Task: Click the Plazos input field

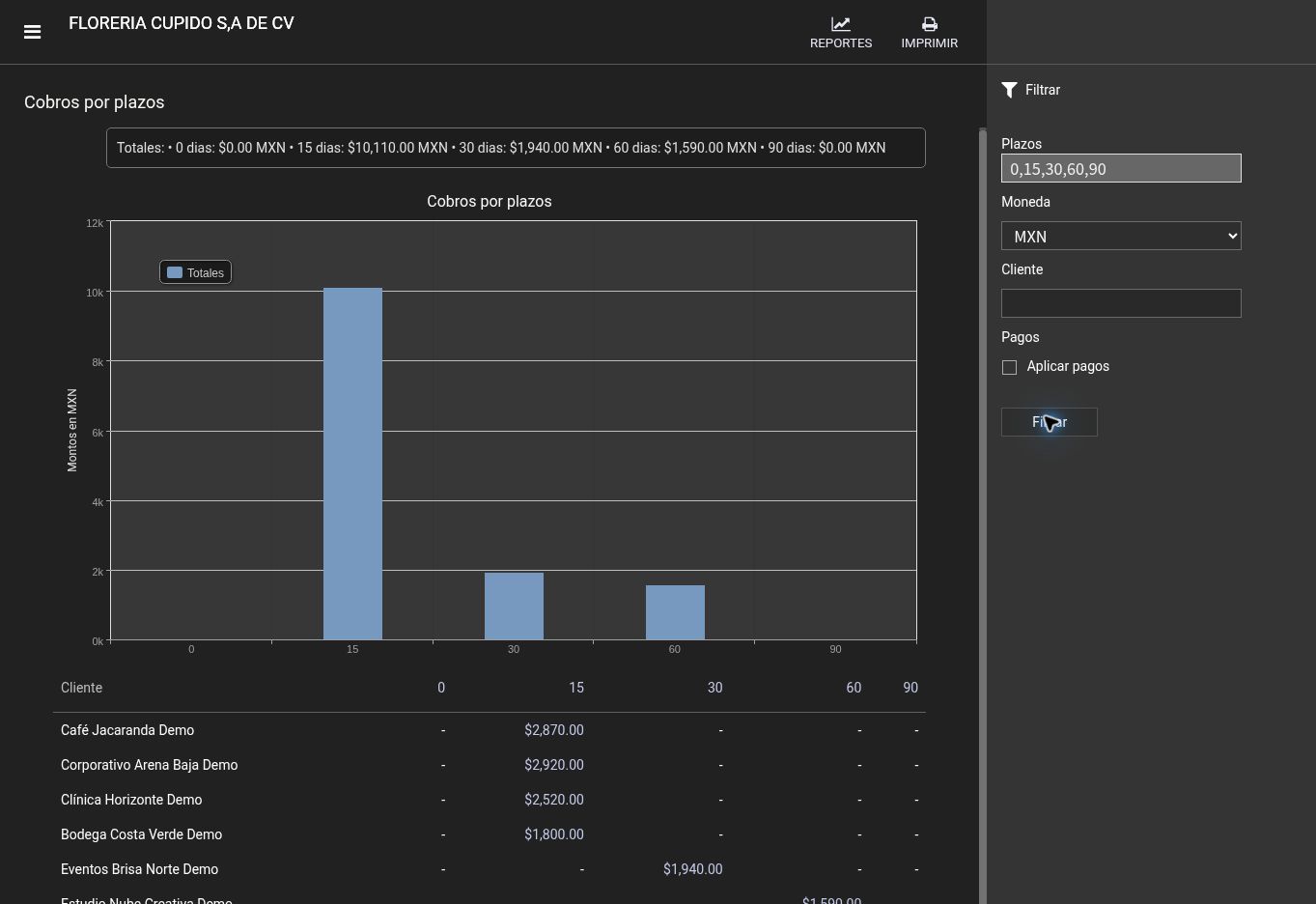Action: tap(1121, 168)
